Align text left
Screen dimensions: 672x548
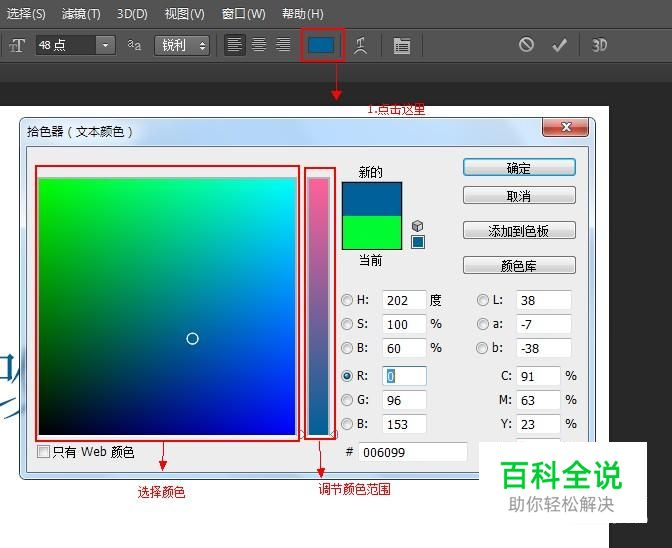coord(234,45)
